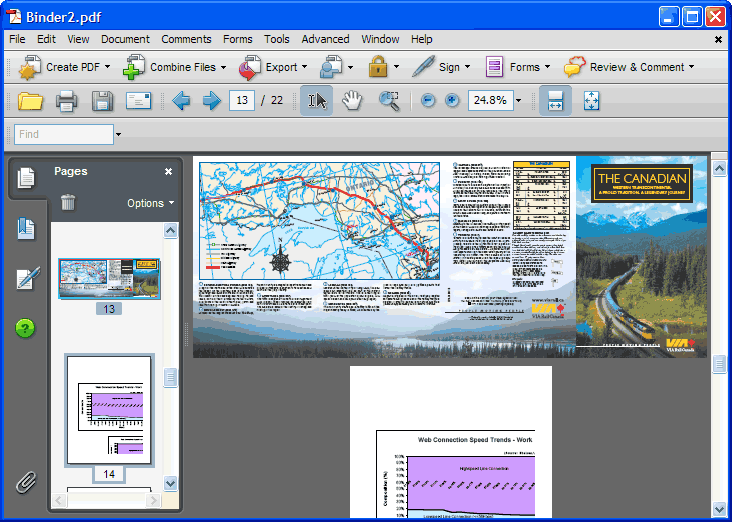732x522 pixels.
Task: Go to next page arrow
Action: 211,101
